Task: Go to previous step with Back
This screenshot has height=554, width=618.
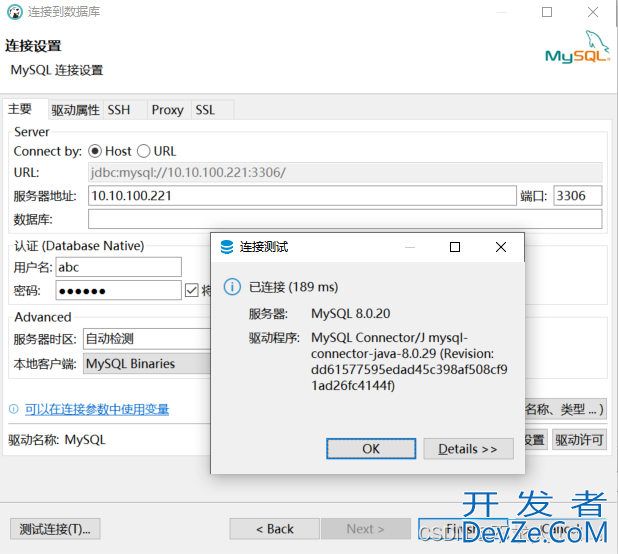Action: point(275,529)
